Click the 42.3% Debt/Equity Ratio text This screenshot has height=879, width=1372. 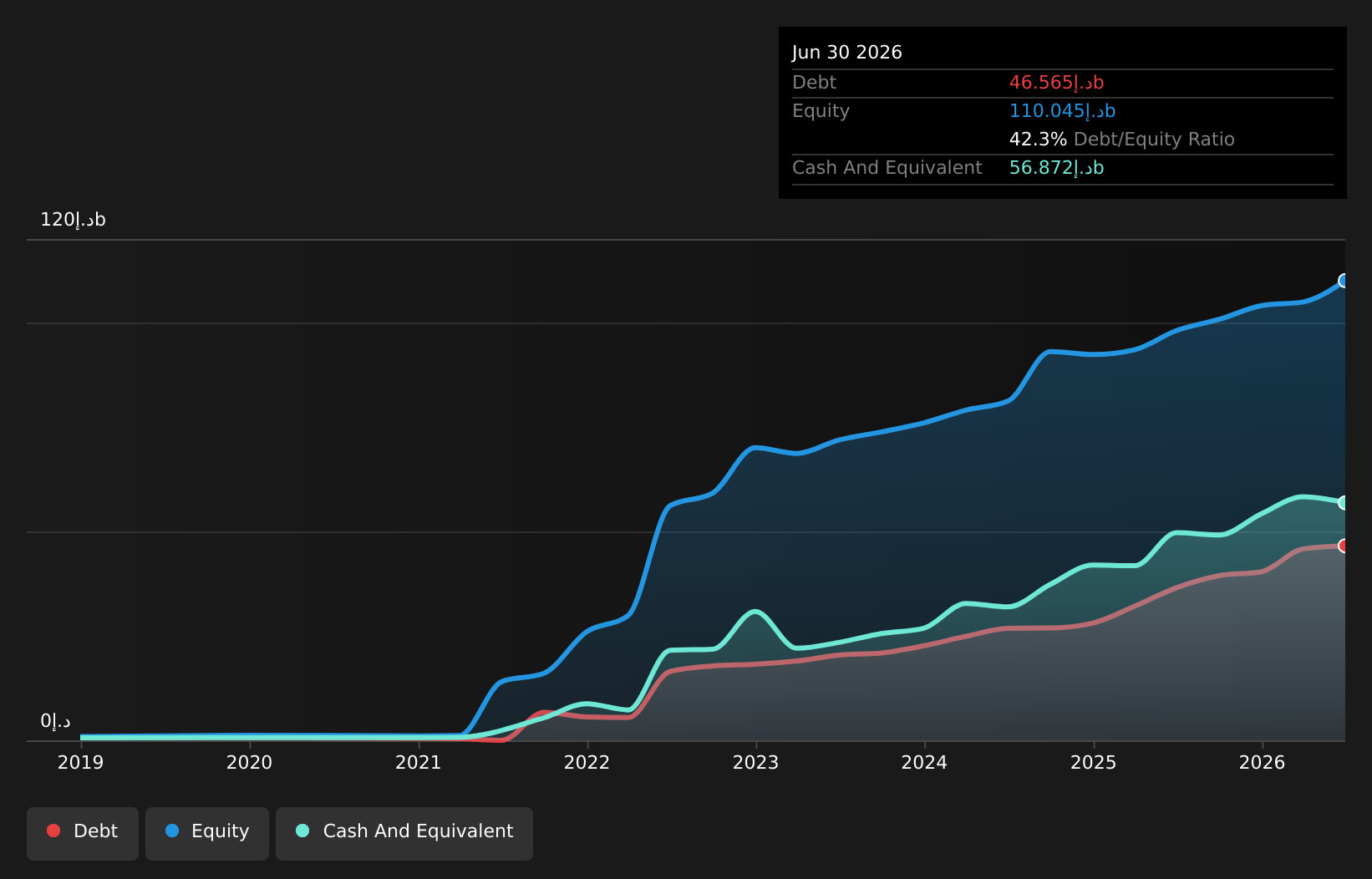1122,140
